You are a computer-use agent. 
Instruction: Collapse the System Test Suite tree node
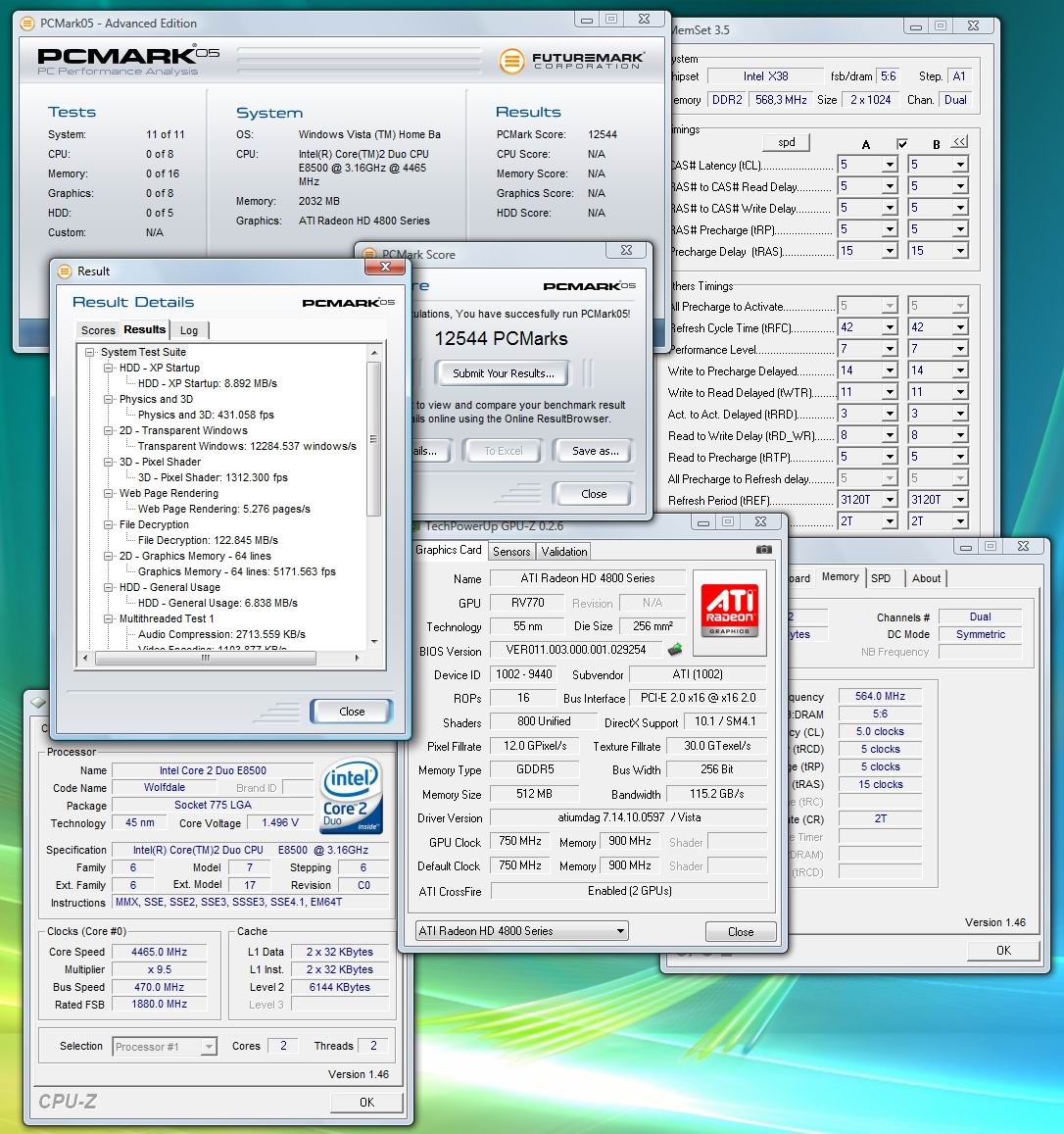[90, 352]
